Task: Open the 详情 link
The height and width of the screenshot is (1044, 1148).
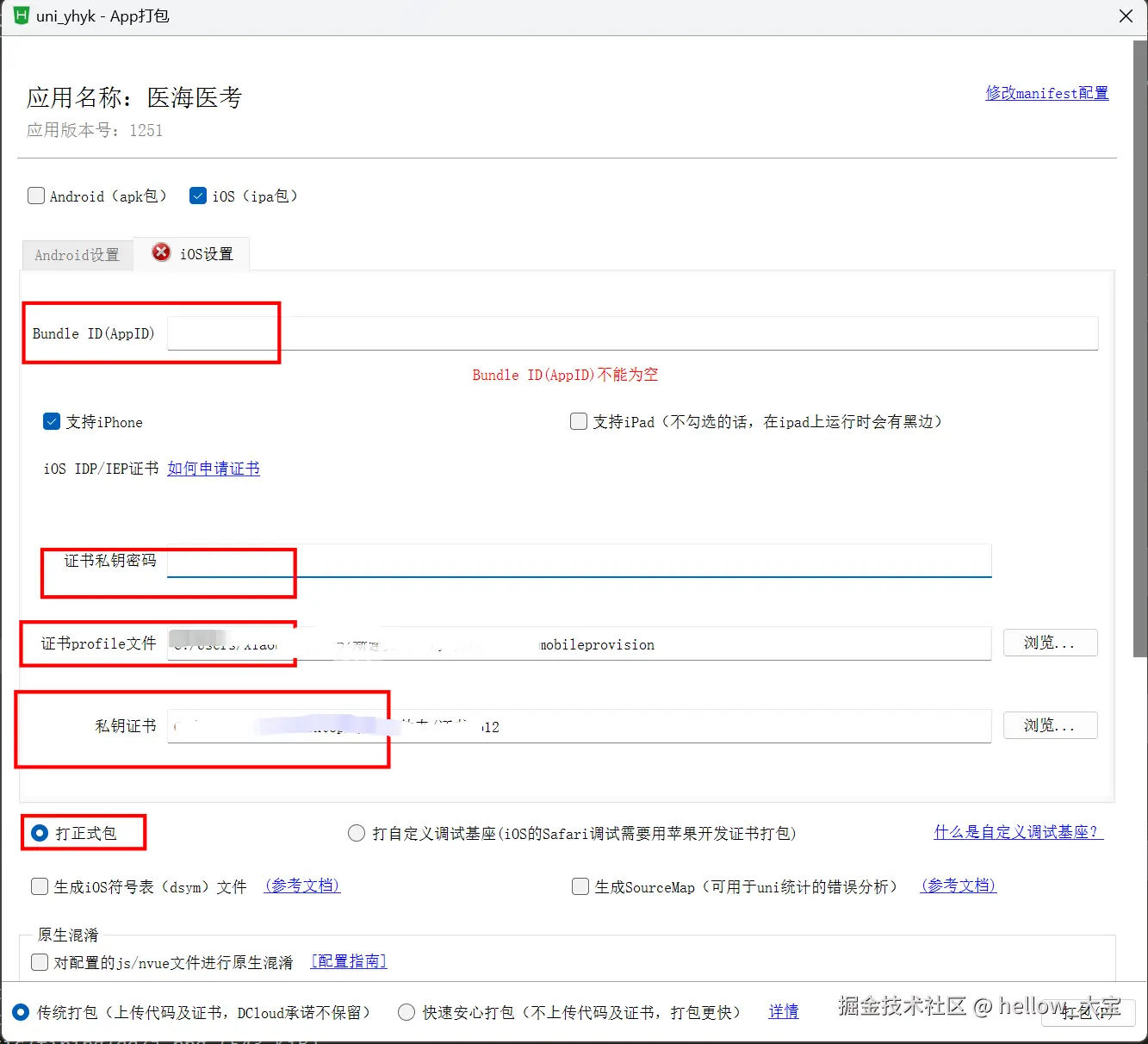Action: (x=784, y=1012)
